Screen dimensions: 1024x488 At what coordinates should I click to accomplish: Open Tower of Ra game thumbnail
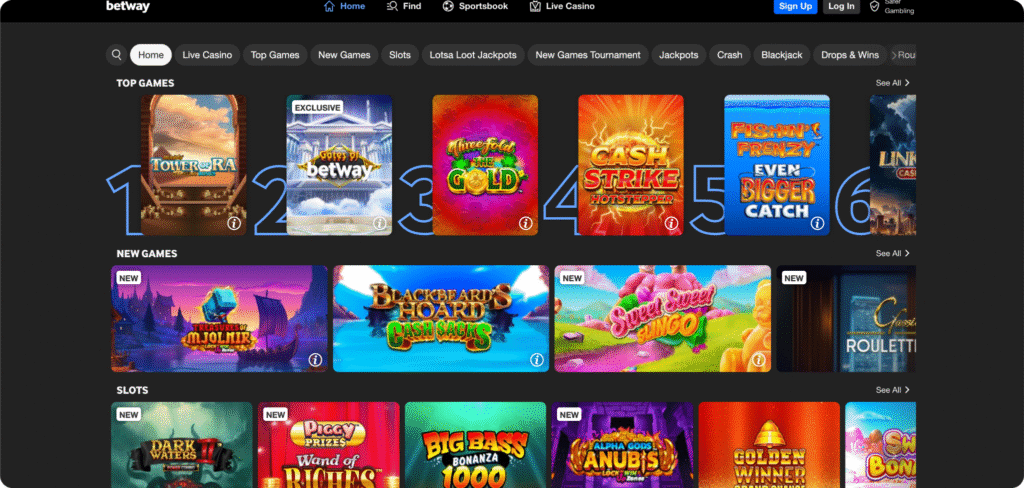point(194,165)
